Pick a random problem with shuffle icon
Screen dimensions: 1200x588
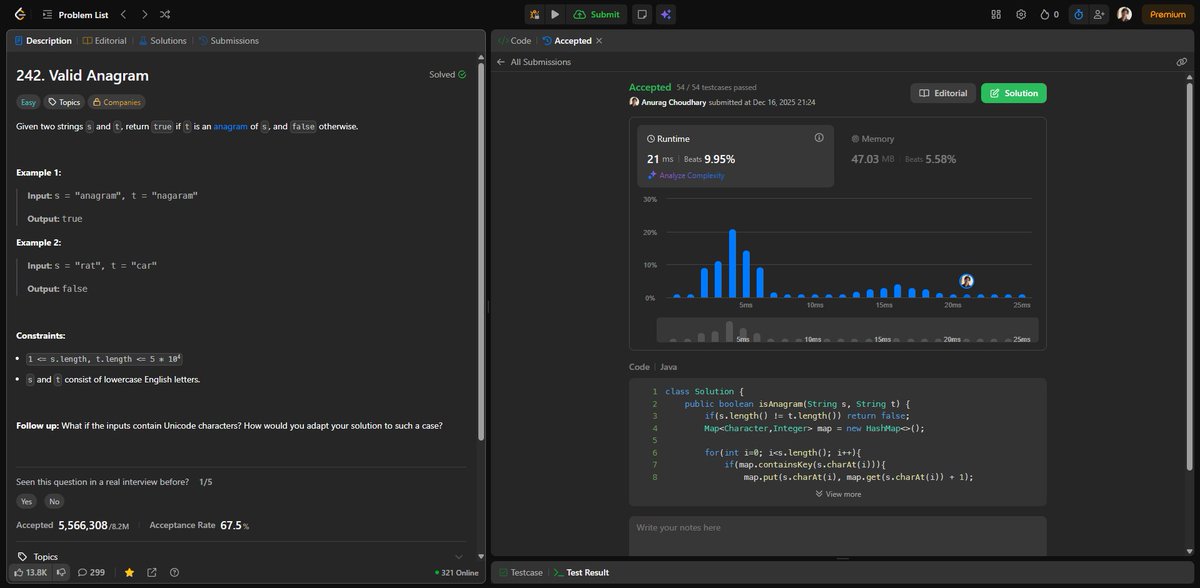point(165,14)
